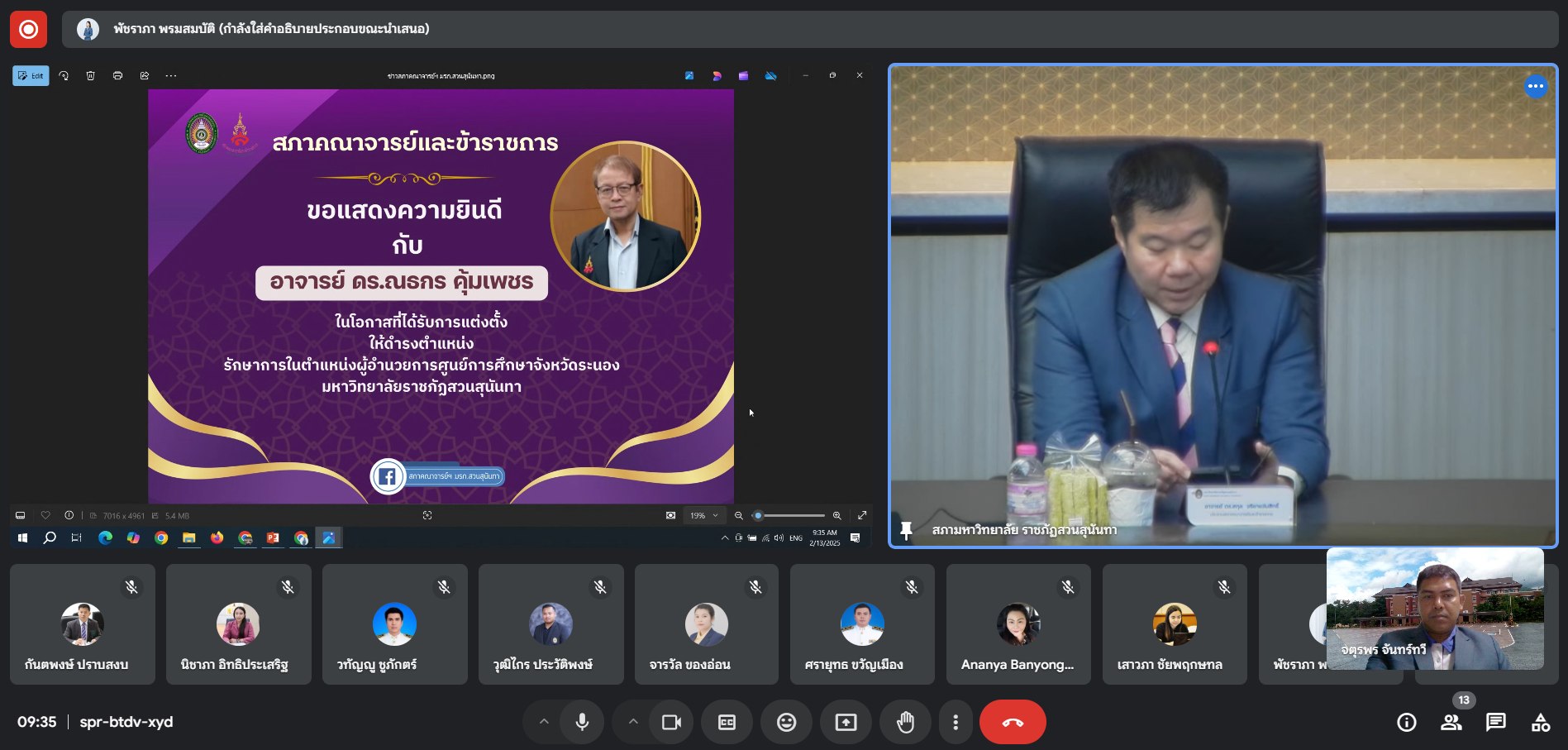Open more options three-dot menu in toolbar
Screen dimensions: 1568x750
pyautogui.click(x=956, y=722)
